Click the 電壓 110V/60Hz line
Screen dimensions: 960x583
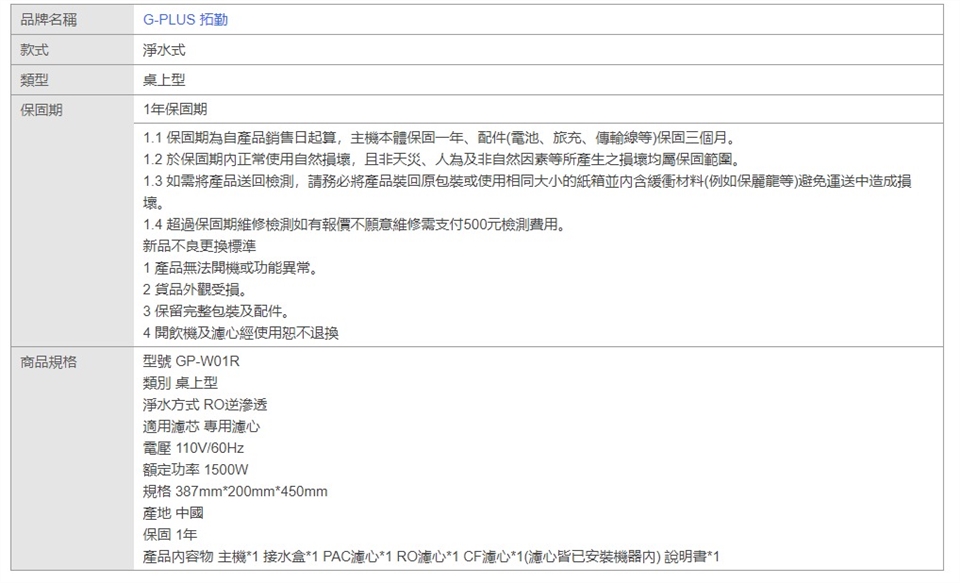(194, 448)
